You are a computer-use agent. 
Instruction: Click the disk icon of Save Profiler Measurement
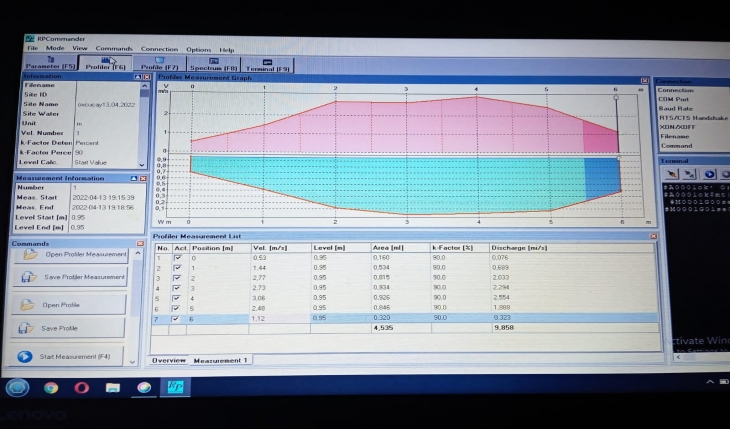[29, 277]
